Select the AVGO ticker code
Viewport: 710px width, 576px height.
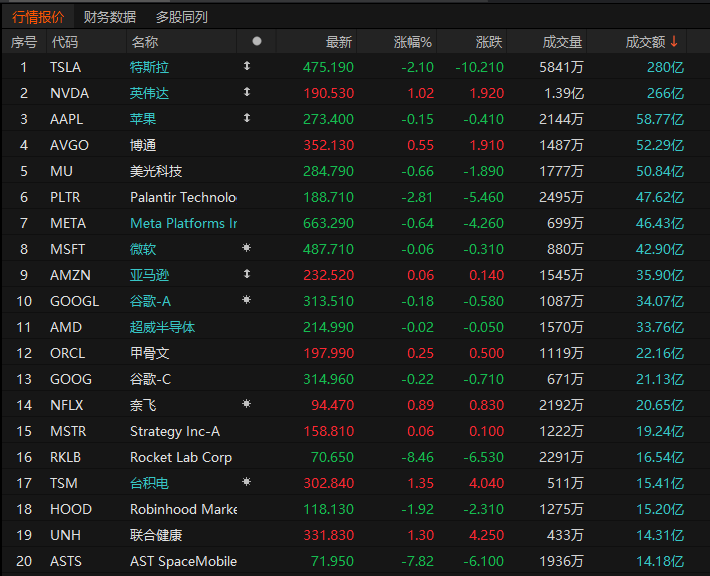(69, 145)
